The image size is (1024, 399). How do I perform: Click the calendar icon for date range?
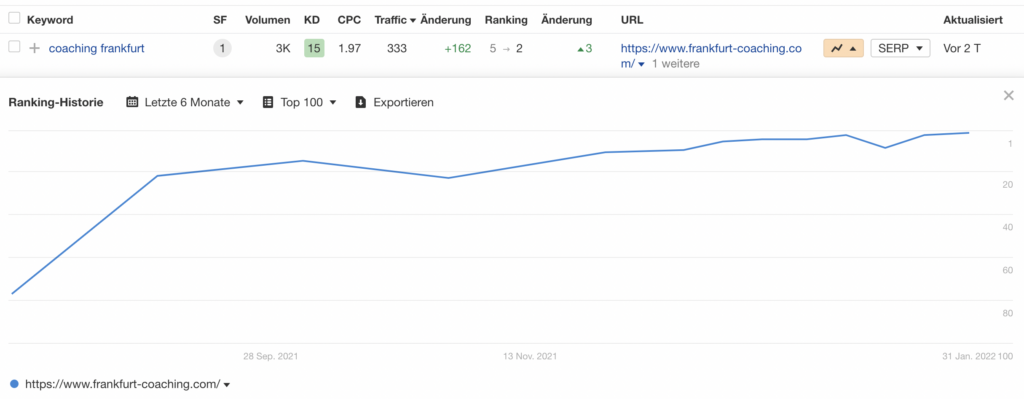[x=132, y=103]
